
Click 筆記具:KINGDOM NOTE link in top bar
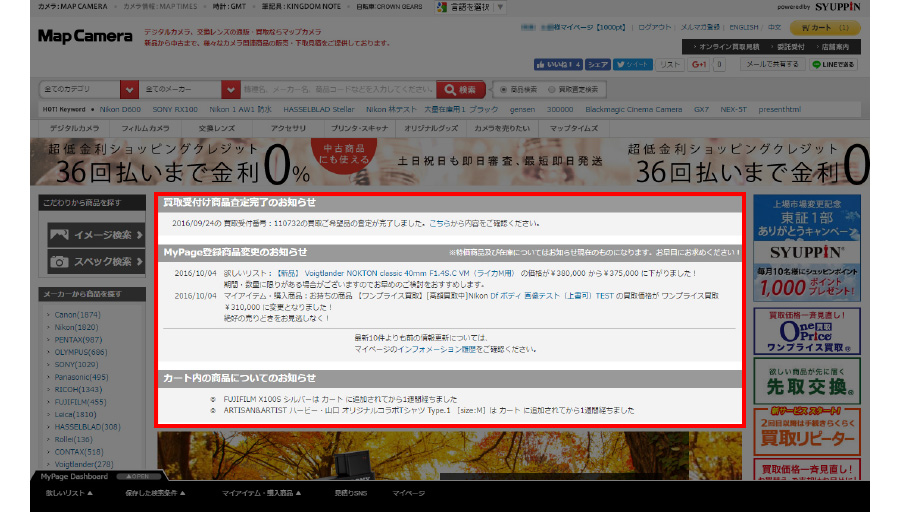(x=301, y=7)
